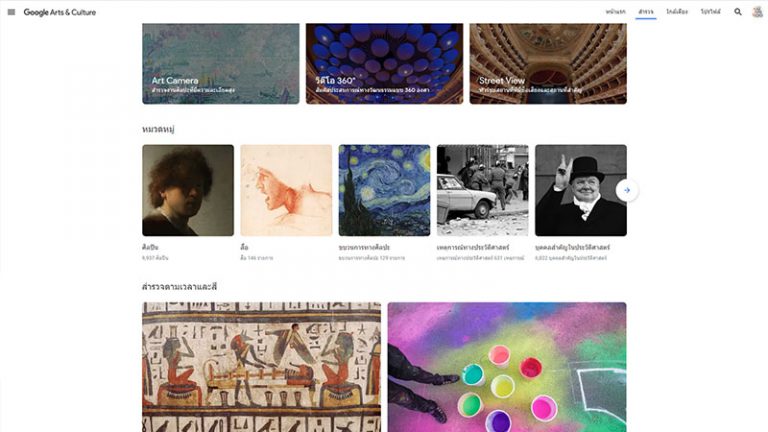Viewport: 768px width, 432px height.
Task: Open the Art Camera card
Action: 221,64
